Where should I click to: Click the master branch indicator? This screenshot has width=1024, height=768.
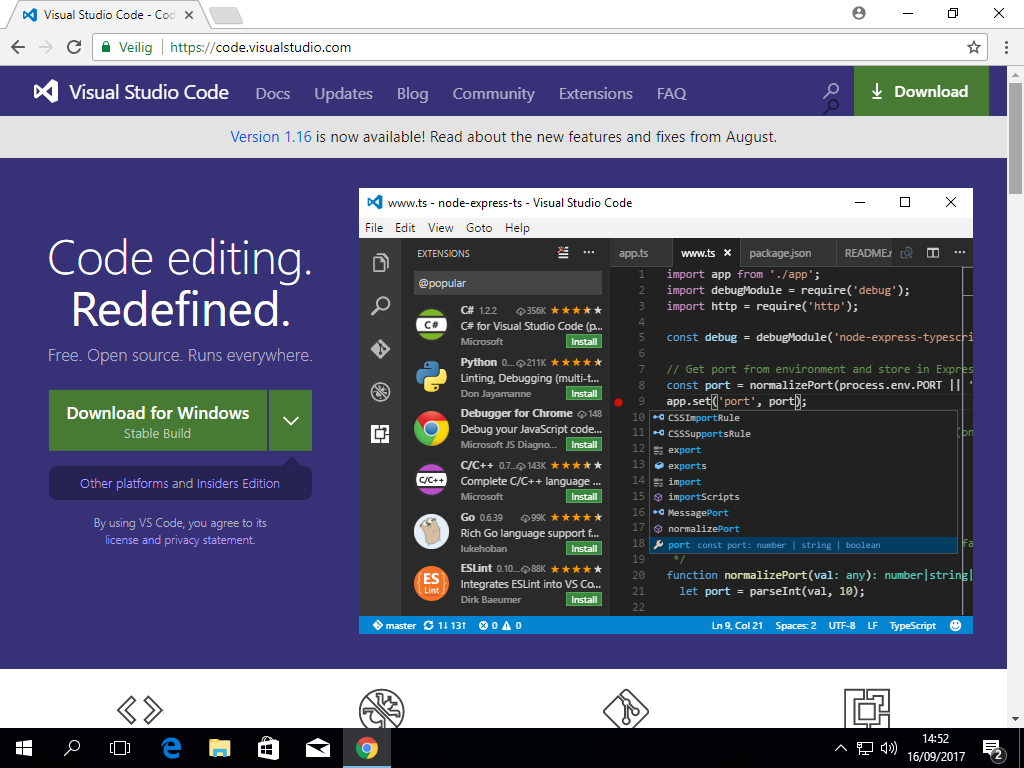(394, 625)
